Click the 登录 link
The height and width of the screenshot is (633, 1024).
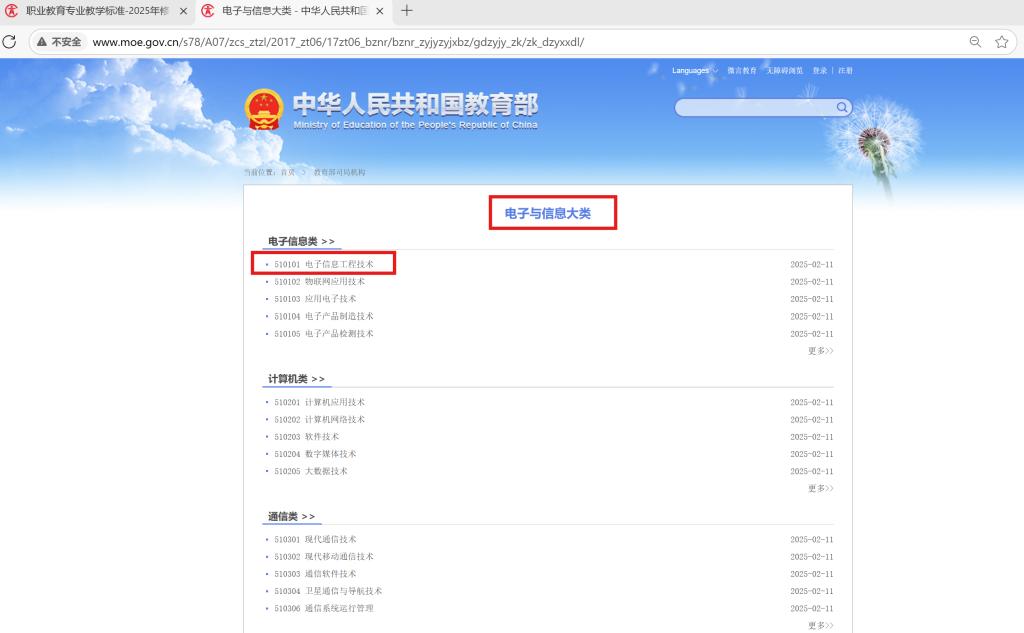click(x=820, y=71)
